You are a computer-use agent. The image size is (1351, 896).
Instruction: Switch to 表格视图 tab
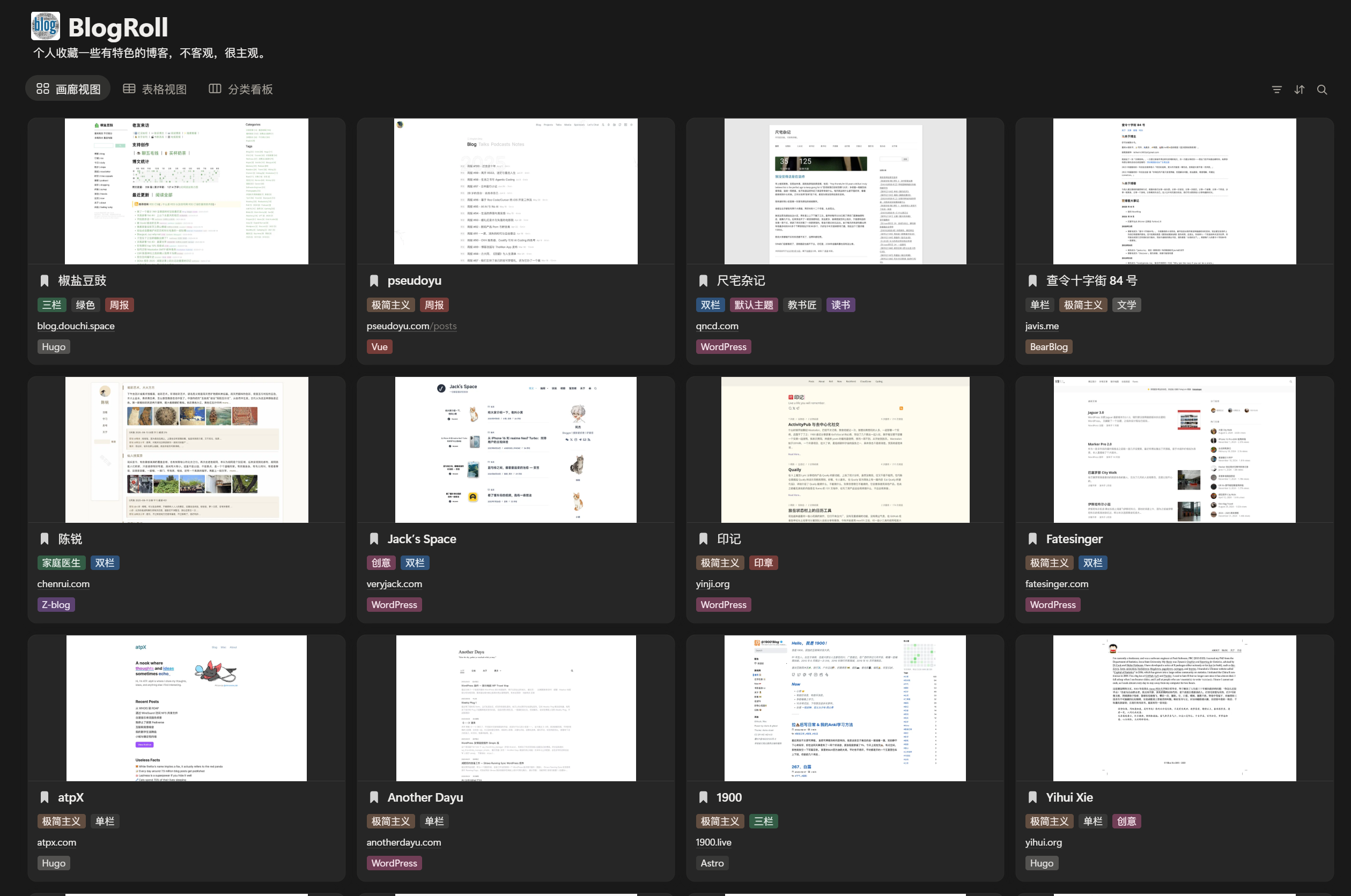tap(155, 89)
